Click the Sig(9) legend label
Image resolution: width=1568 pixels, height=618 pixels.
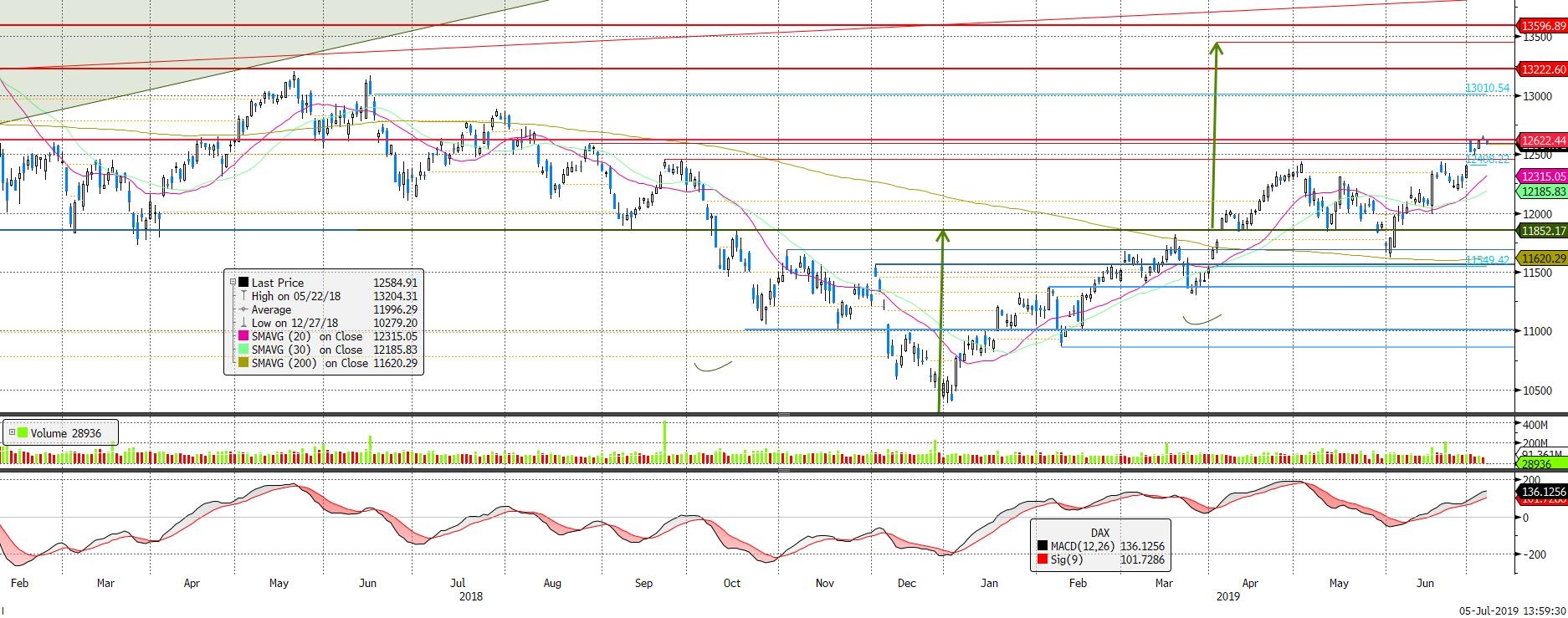pos(1066,559)
